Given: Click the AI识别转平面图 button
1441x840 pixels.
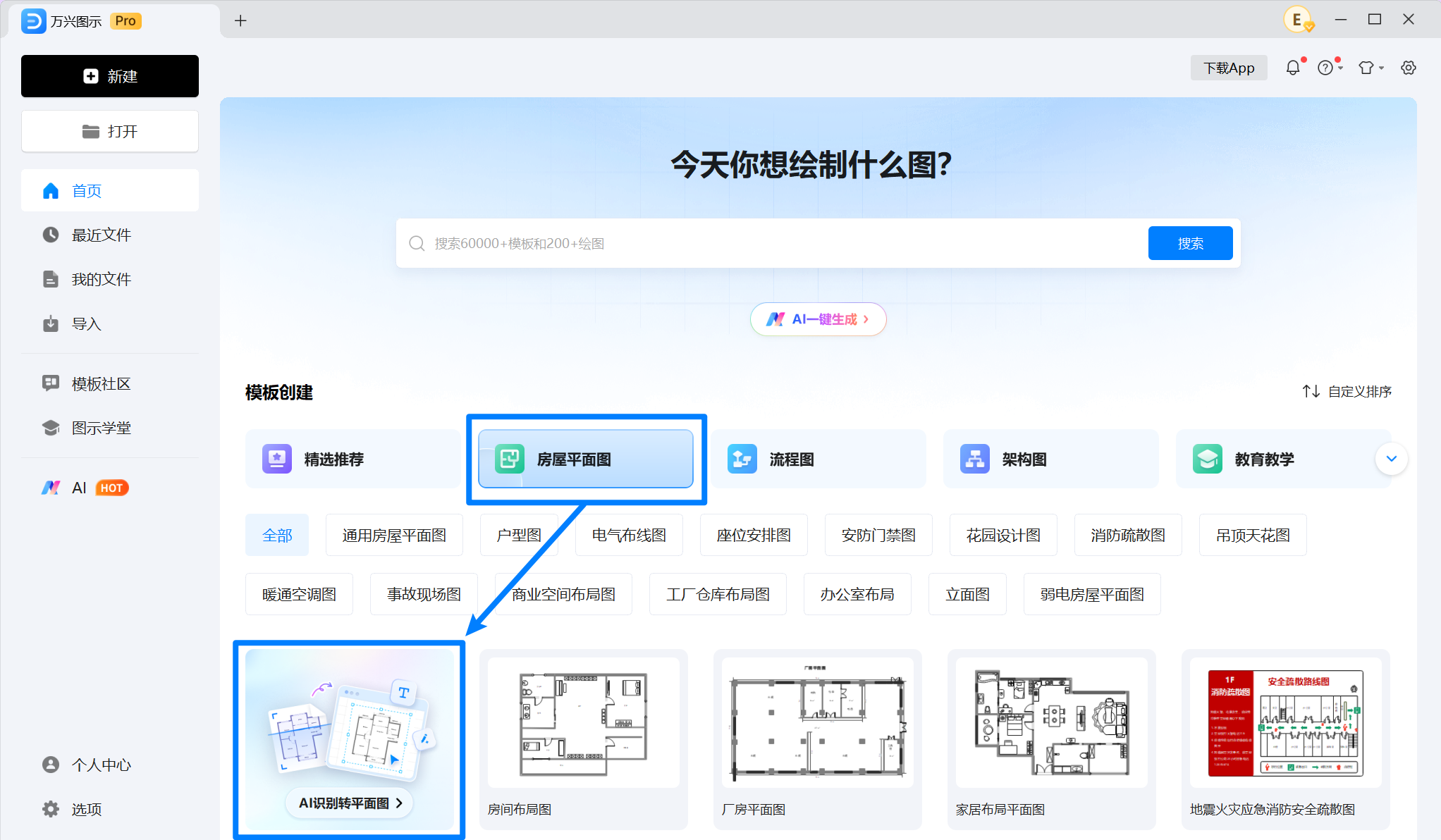Looking at the screenshot, I should pyautogui.click(x=350, y=803).
